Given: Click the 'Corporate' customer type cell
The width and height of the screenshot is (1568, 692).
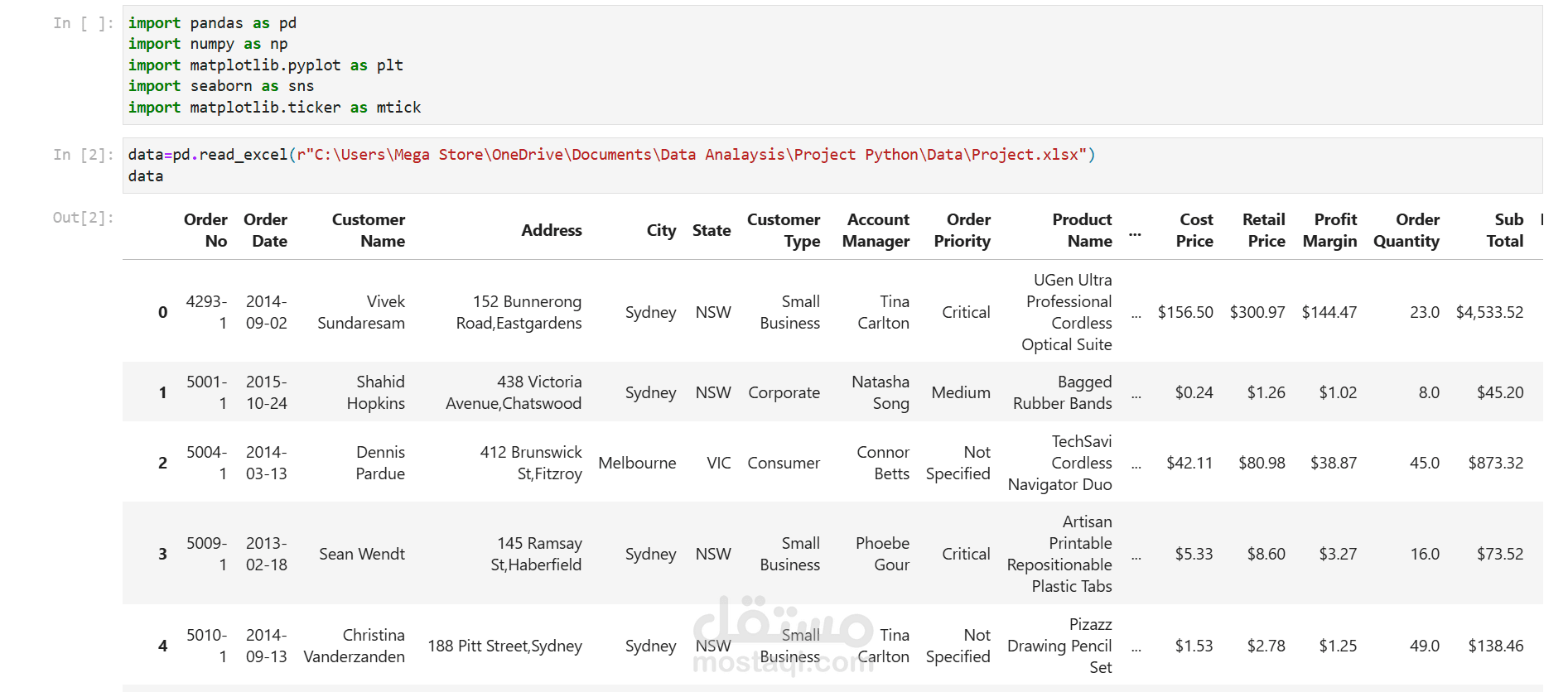Looking at the screenshot, I should click(x=784, y=392).
